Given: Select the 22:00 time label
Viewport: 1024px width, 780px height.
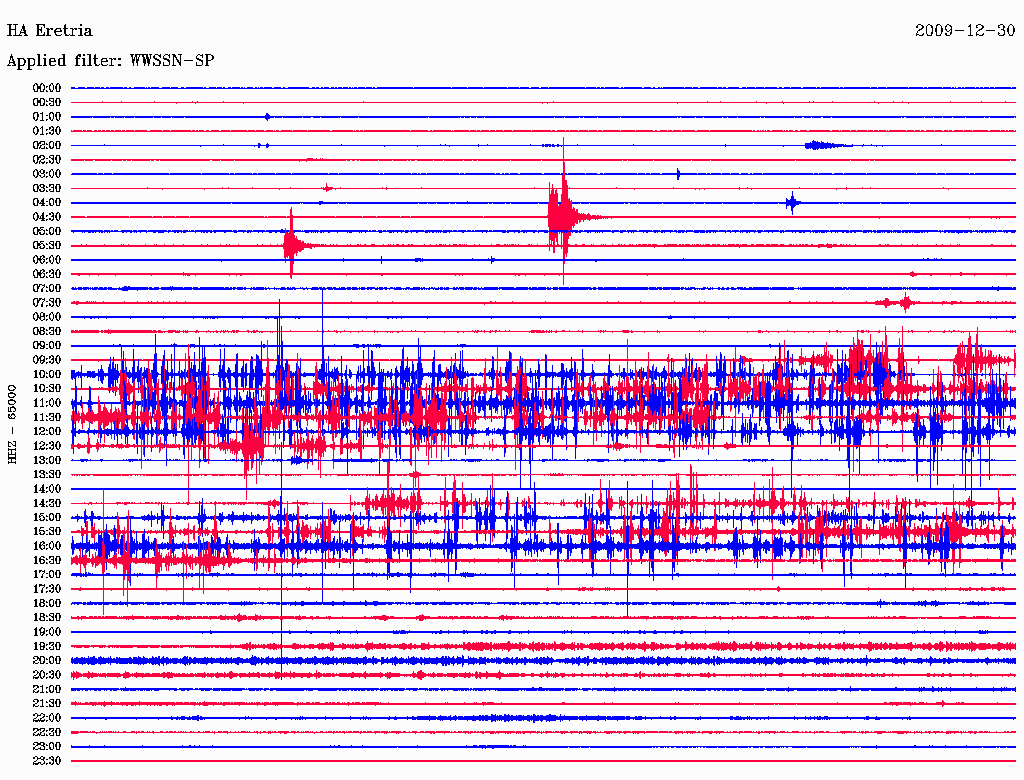Looking at the screenshot, I should [46, 718].
